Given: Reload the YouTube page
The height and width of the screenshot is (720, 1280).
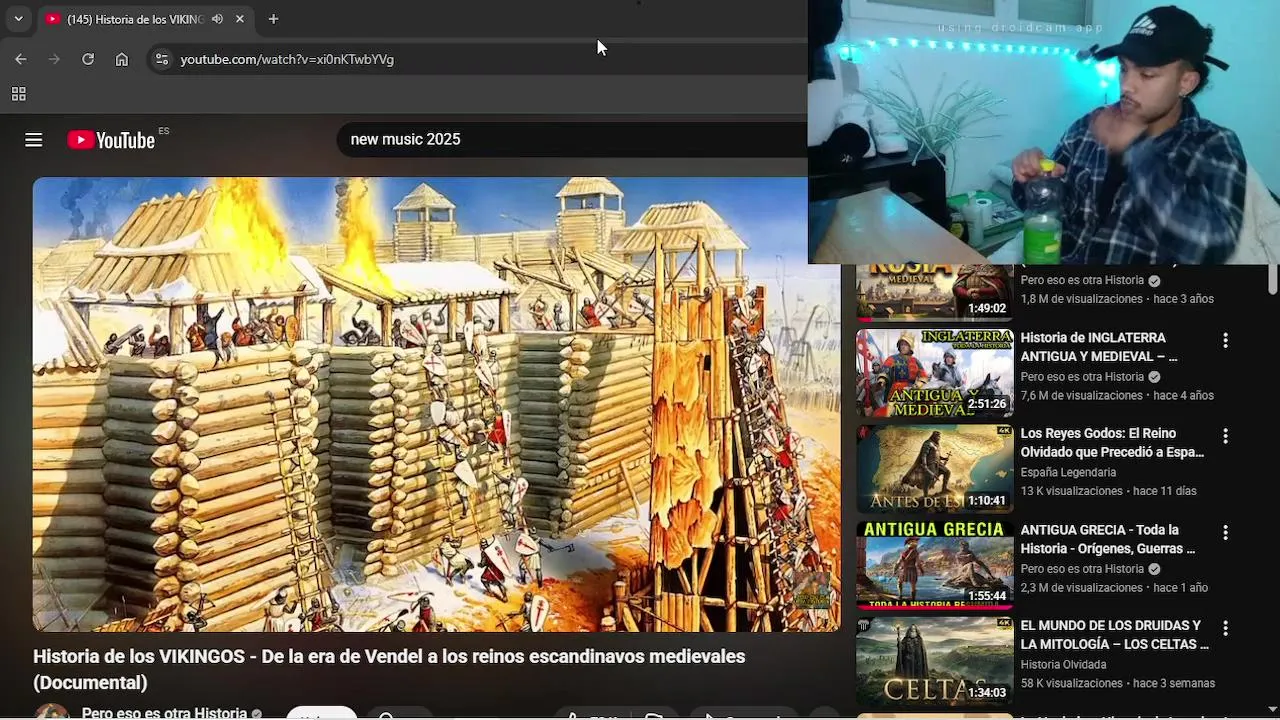Looking at the screenshot, I should (88, 59).
